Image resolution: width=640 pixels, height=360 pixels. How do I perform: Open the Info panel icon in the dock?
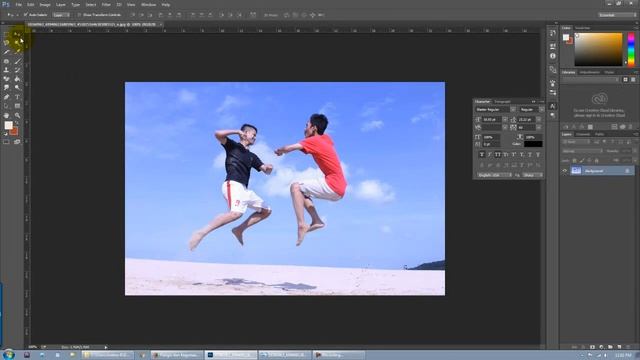tap(553, 56)
